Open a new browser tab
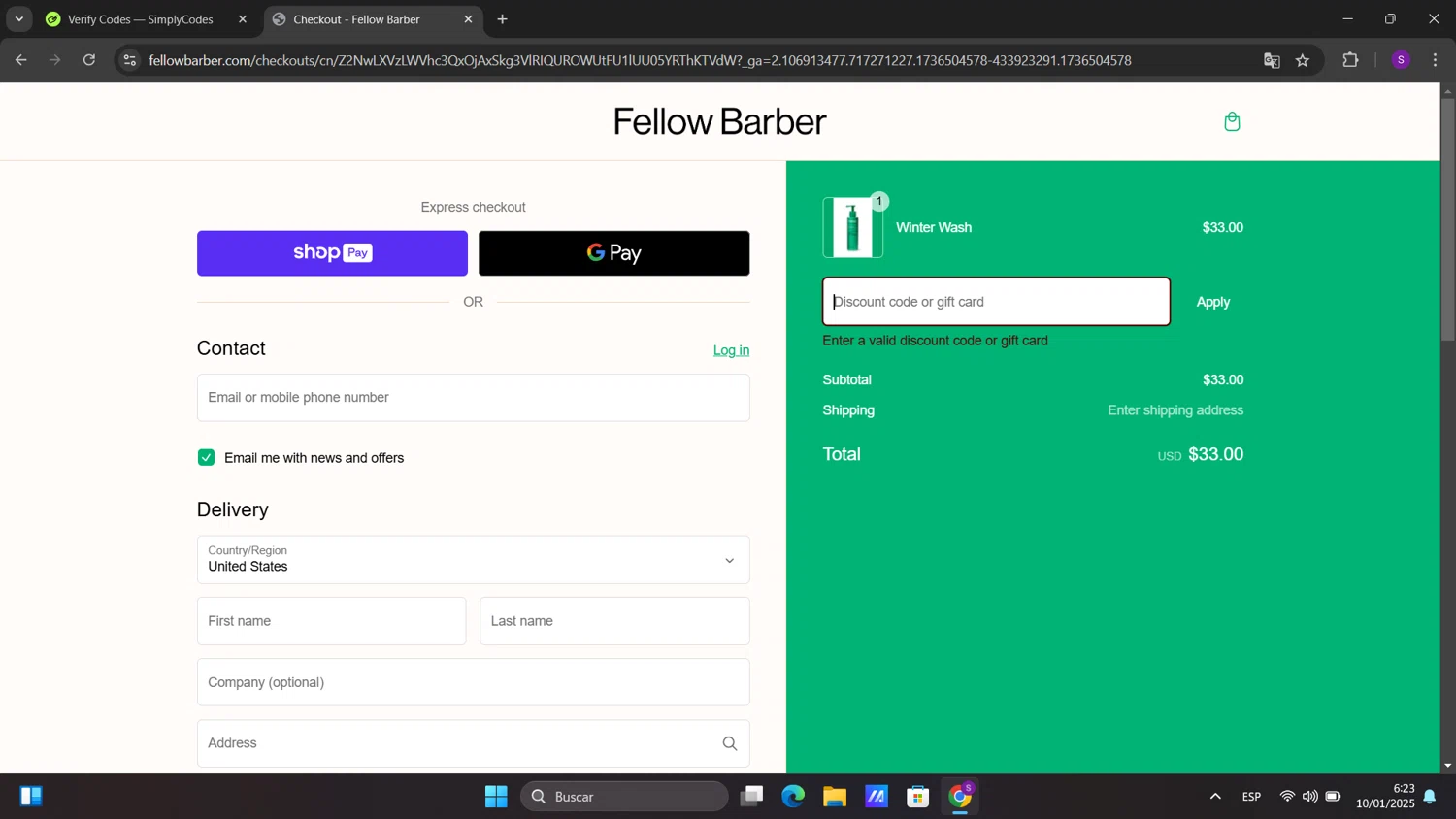The image size is (1456, 819). [x=502, y=19]
